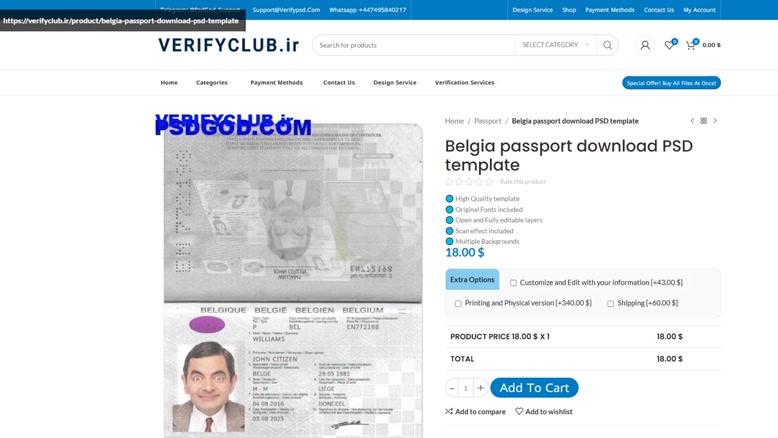Go to next product arrow
This screenshot has width=778, height=438.
pyautogui.click(x=715, y=121)
